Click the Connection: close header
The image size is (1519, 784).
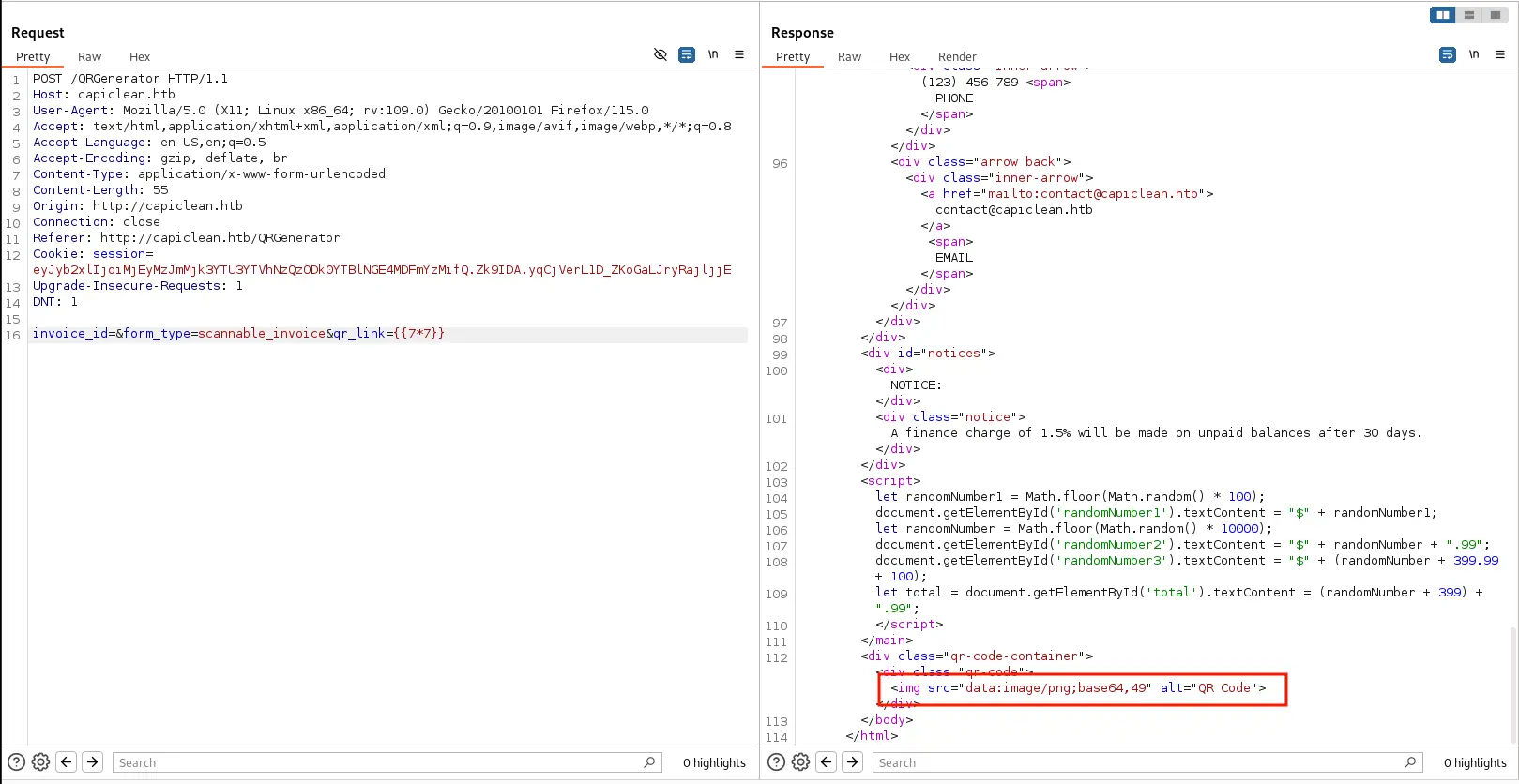click(x=97, y=222)
